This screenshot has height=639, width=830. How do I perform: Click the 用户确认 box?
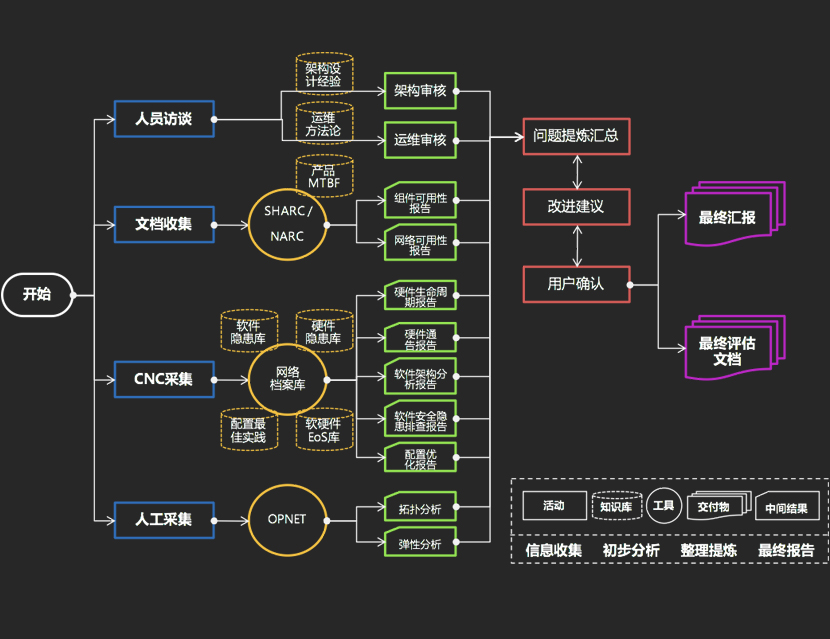576,284
